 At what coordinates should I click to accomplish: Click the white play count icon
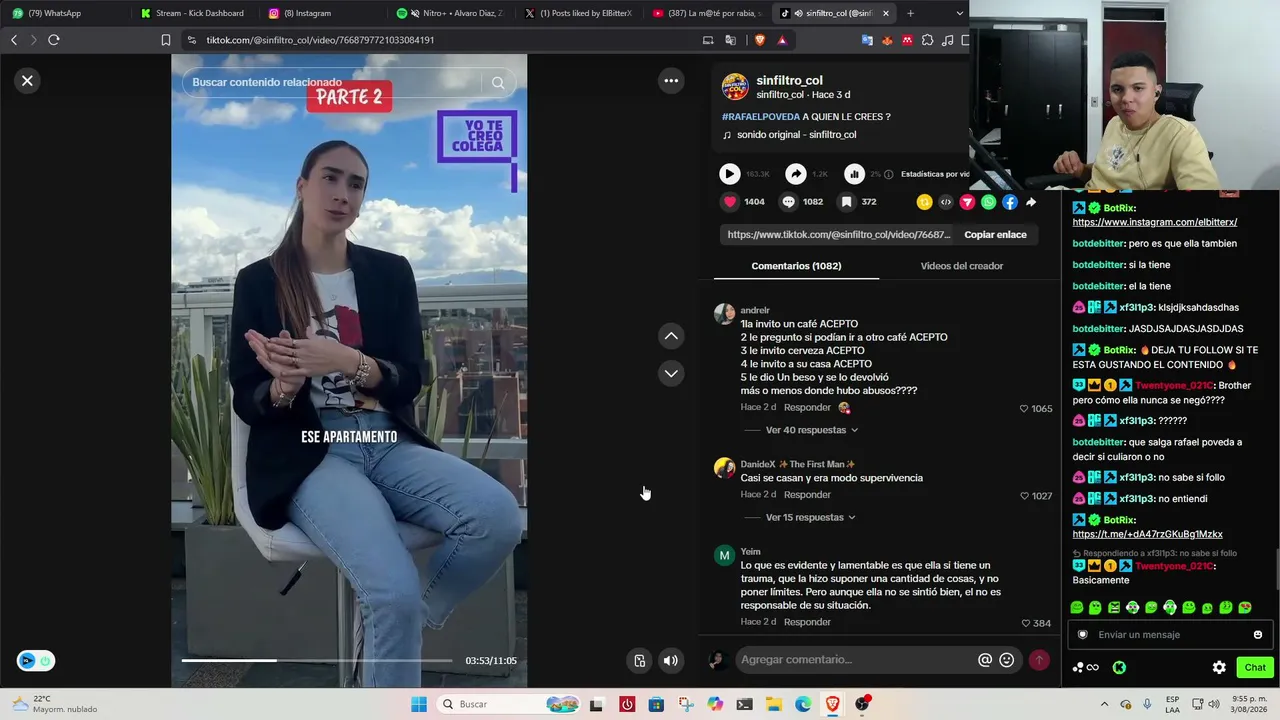pos(729,174)
